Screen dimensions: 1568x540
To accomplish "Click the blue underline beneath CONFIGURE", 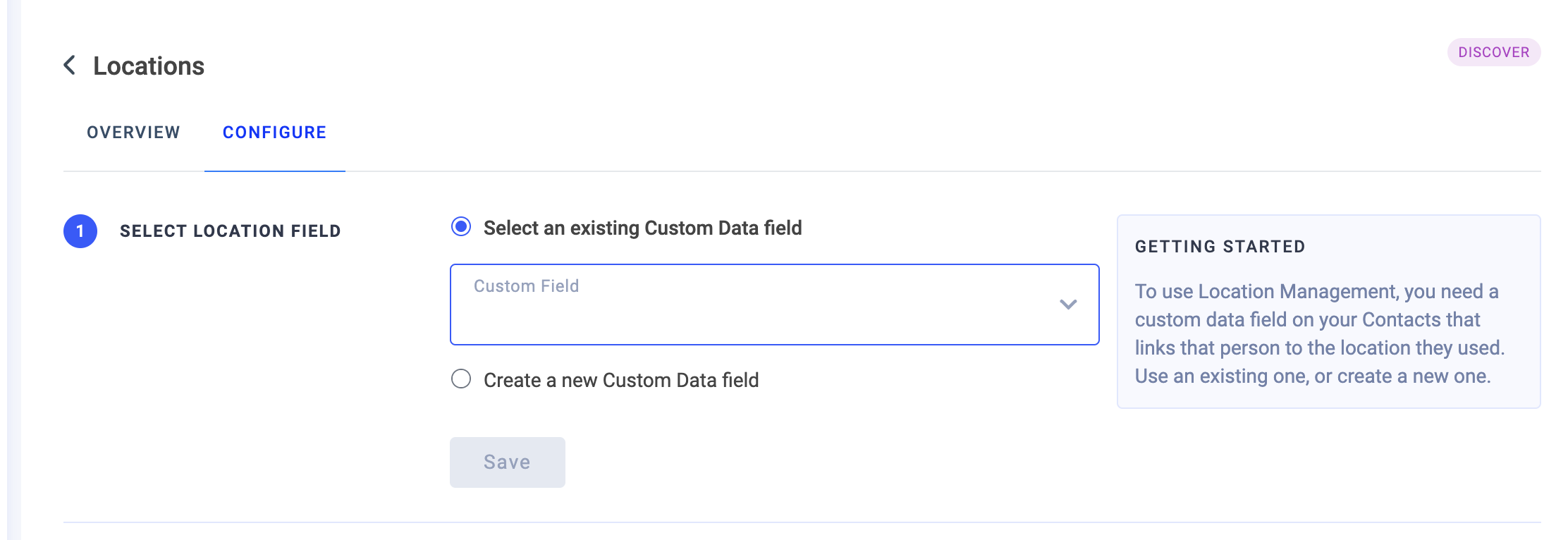I will click(x=274, y=171).
